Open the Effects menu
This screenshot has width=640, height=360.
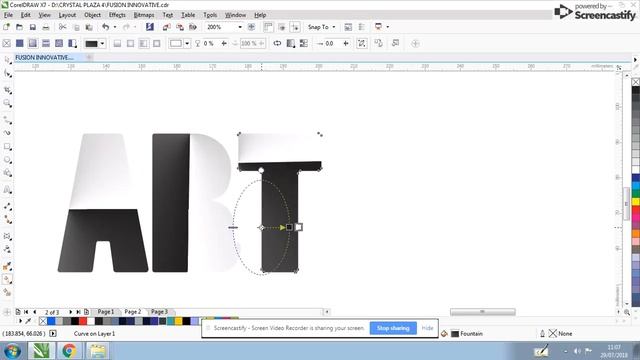[117, 15]
